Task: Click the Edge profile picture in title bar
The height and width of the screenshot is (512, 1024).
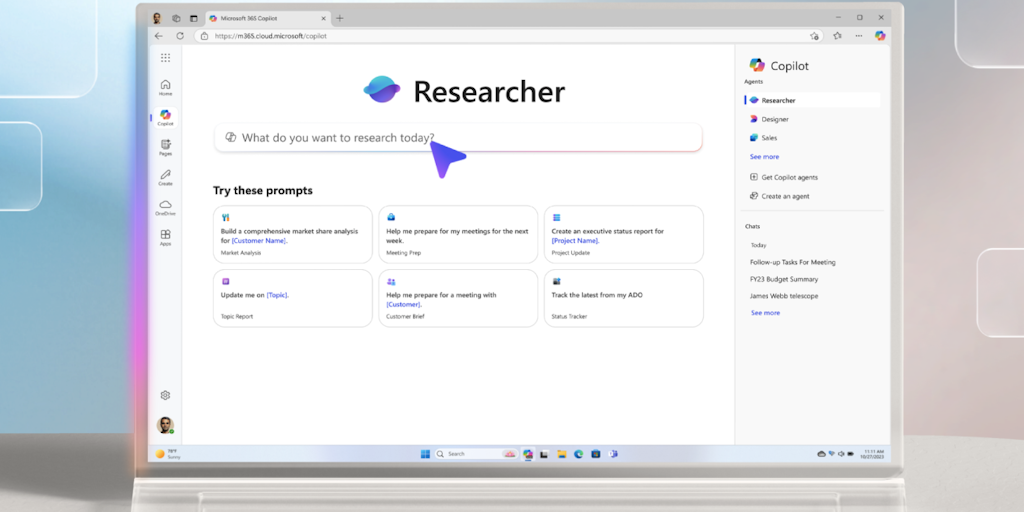Action: 157,18
